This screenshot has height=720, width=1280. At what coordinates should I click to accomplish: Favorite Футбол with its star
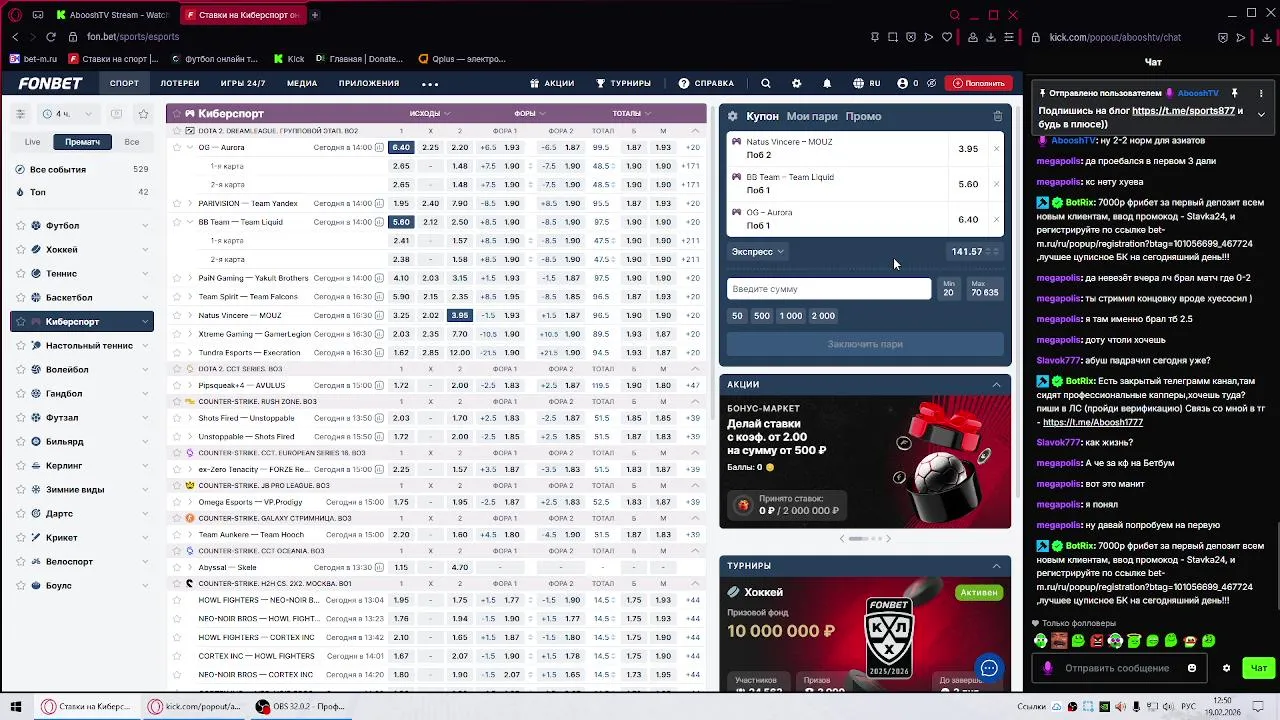point(20,226)
